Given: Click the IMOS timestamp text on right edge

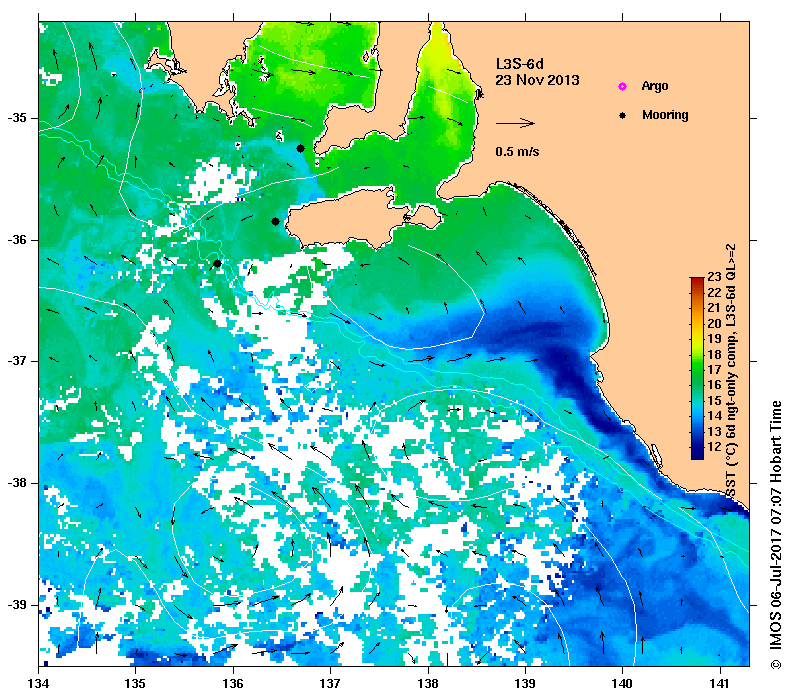Looking at the screenshot, I should coord(775,535).
